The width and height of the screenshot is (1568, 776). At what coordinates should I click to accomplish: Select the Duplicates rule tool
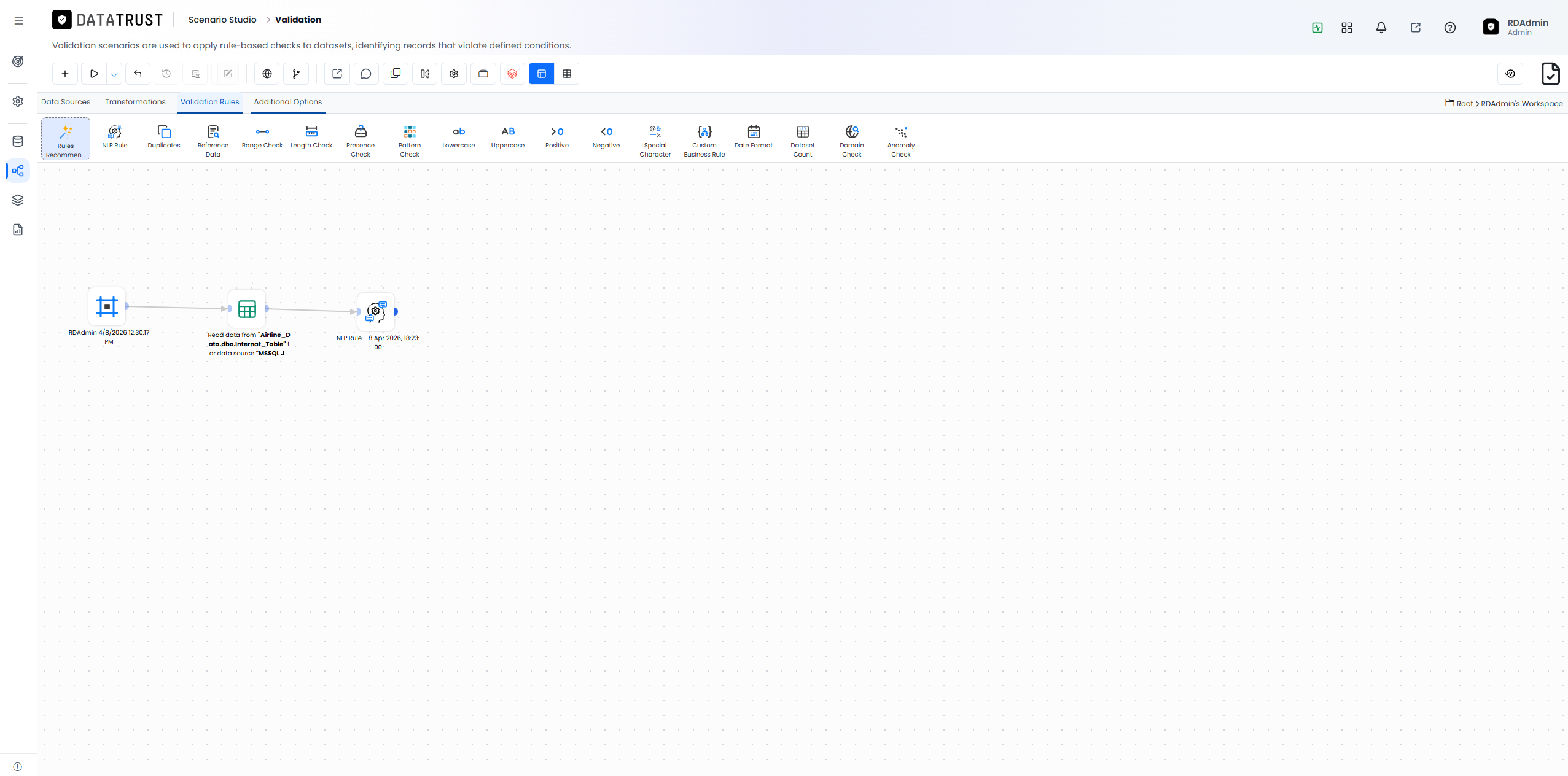[164, 137]
